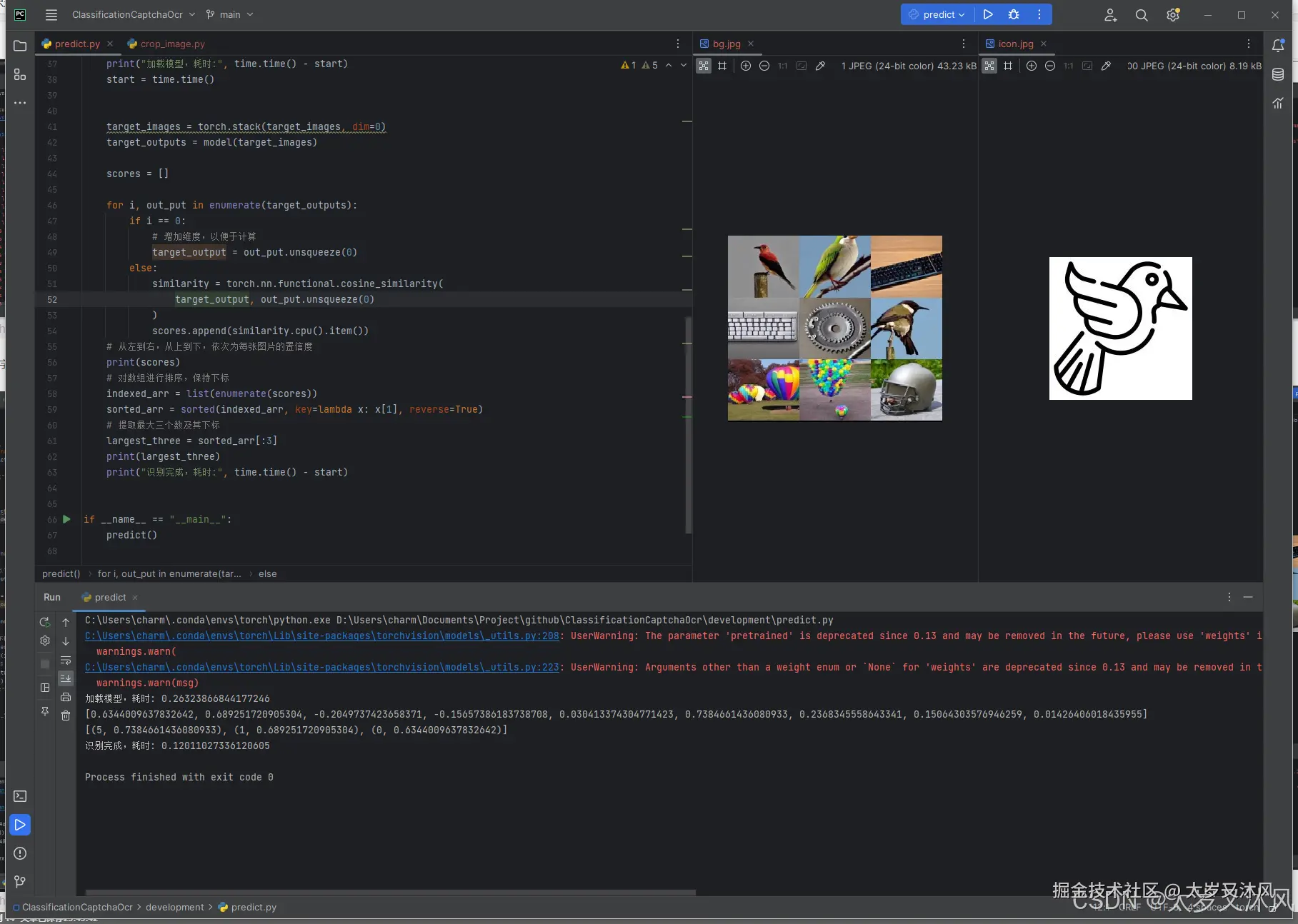Expand the main branch dropdown
The image size is (1298, 924).
click(229, 15)
